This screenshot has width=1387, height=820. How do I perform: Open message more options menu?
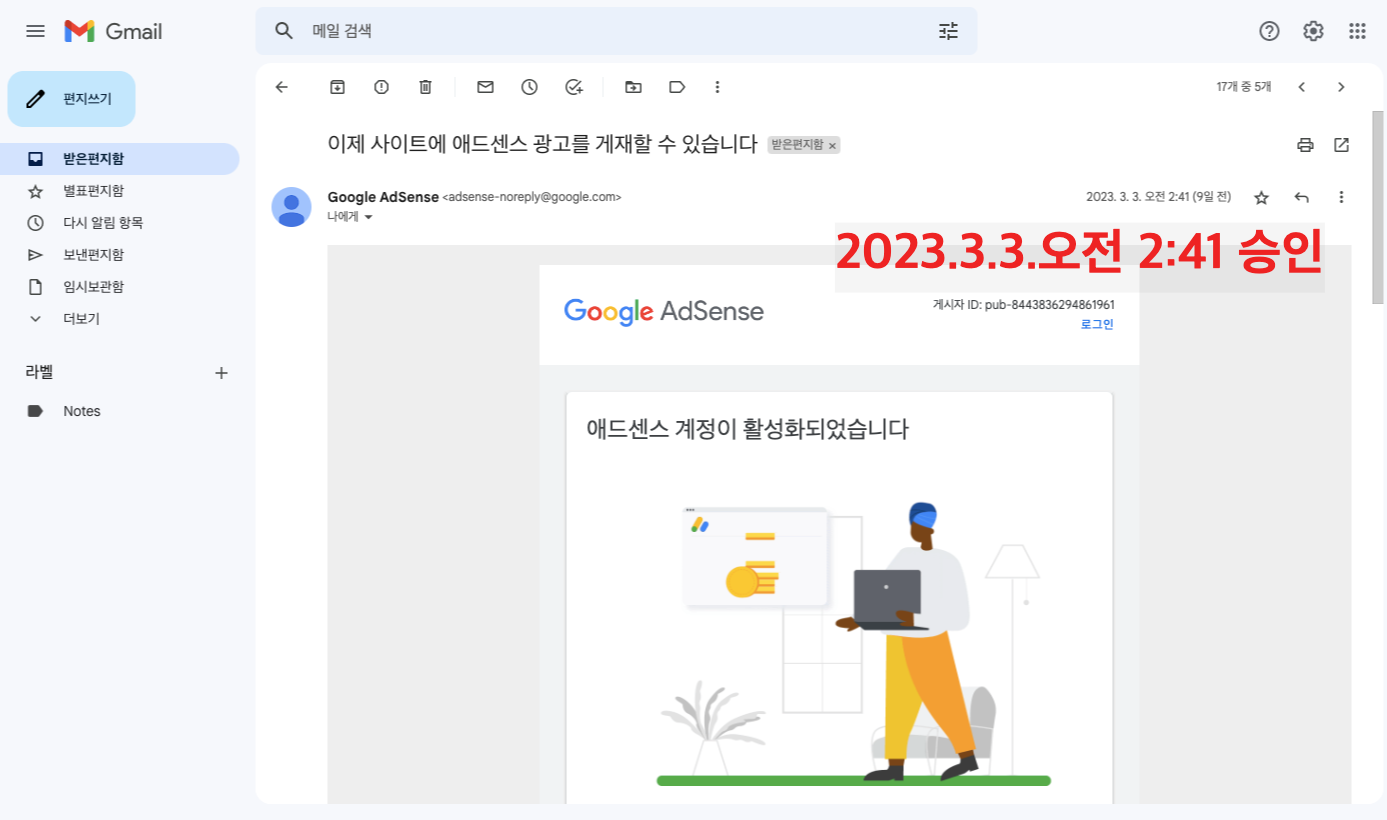tap(1342, 197)
